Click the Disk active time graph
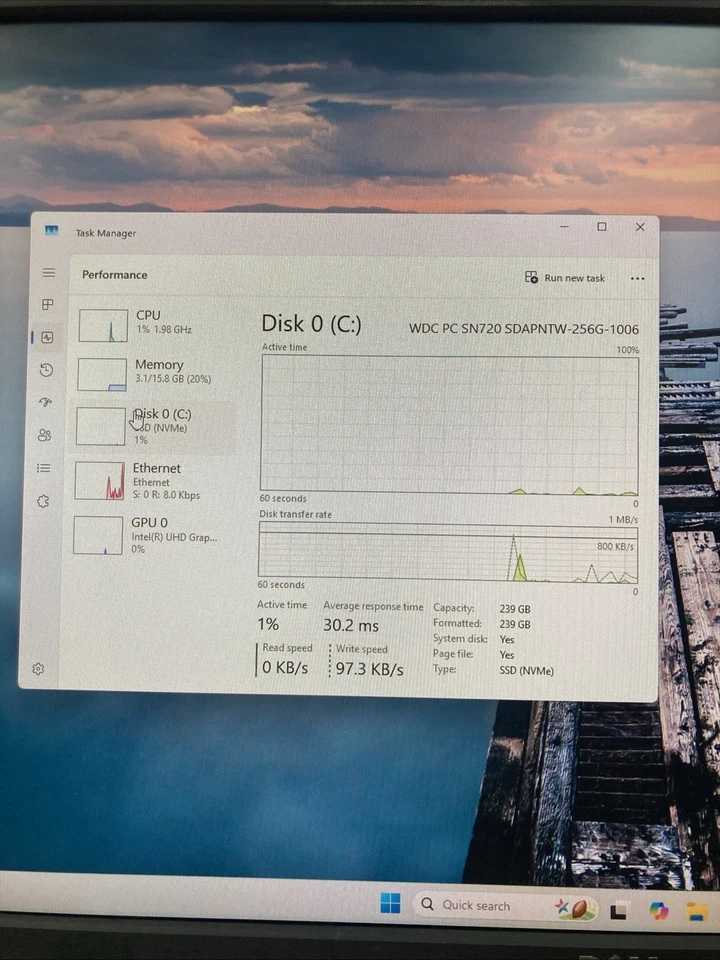 click(449, 425)
